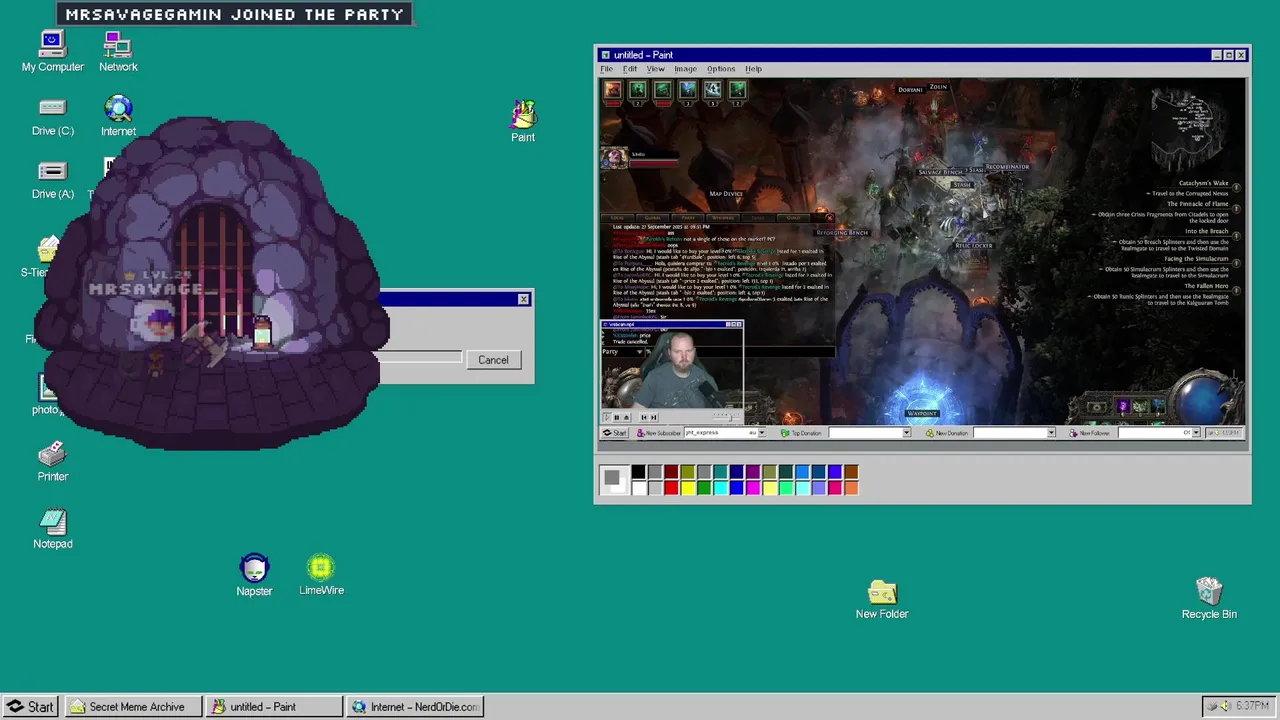Image resolution: width=1280 pixels, height=720 pixels.
Task: Click the Cancel button in dialog
Action: [x=493, y=360]
